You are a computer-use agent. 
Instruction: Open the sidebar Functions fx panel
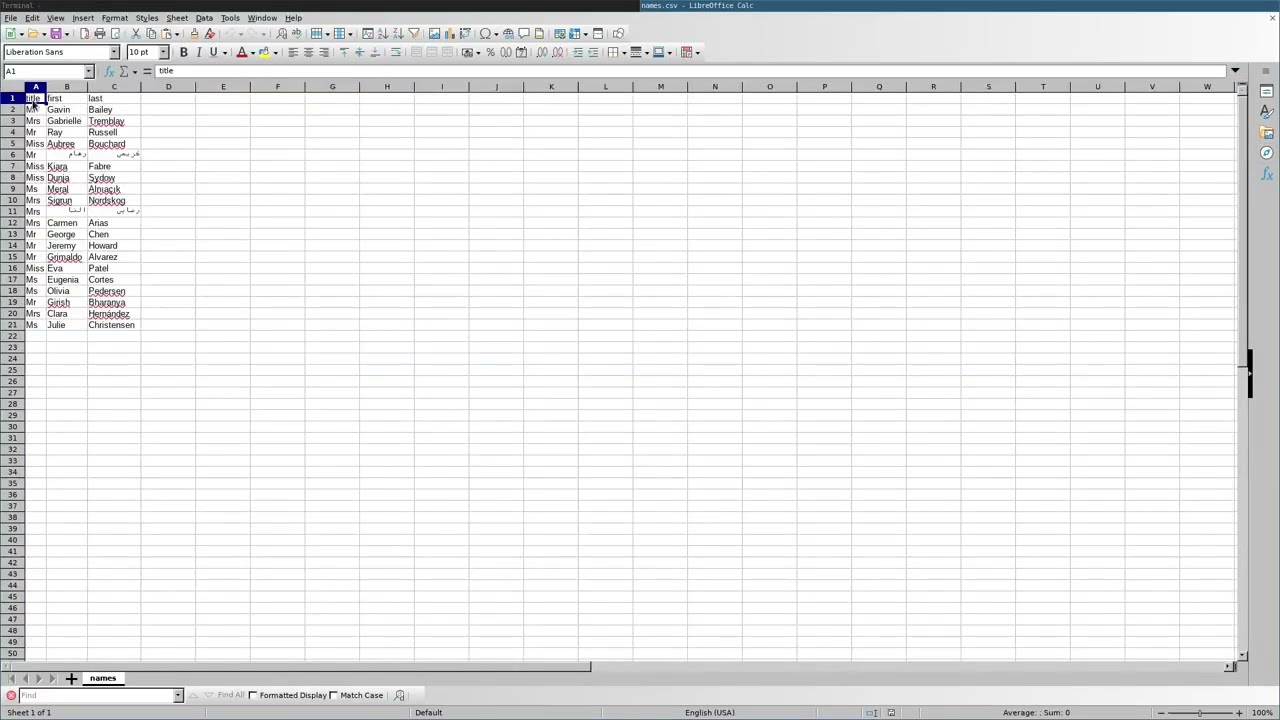1267,174
